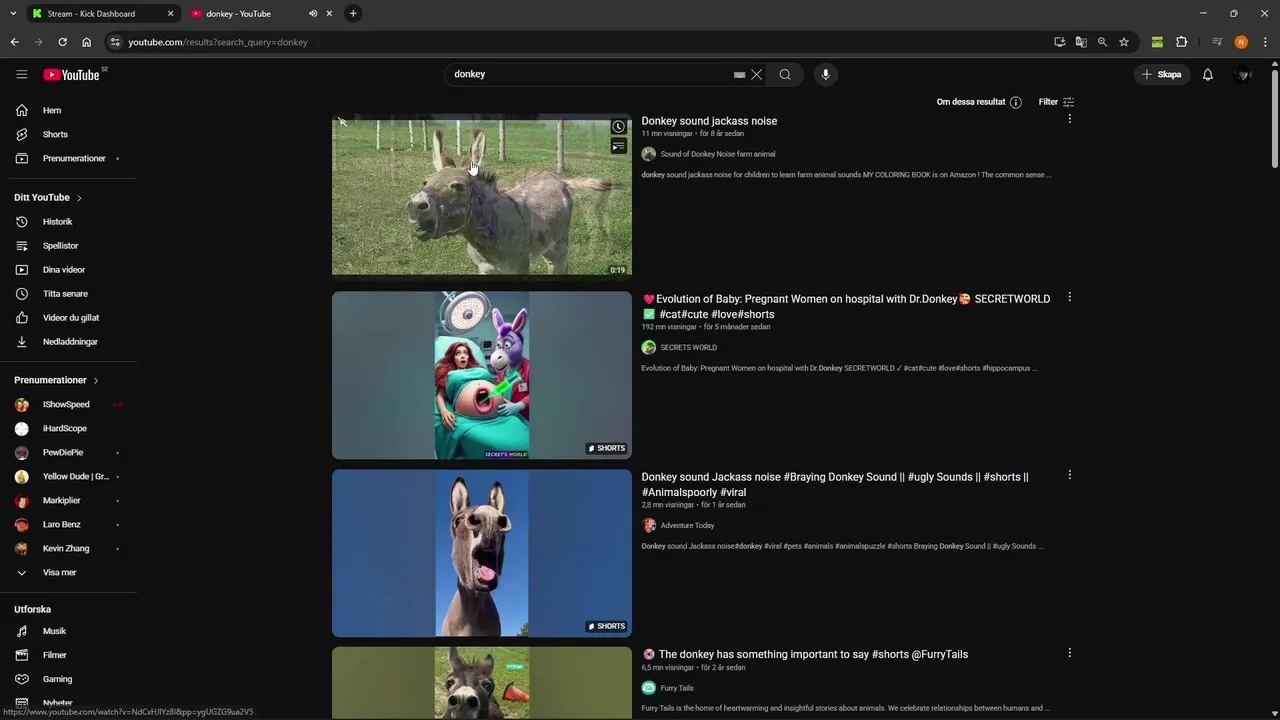The image size is (1280, 720).
Task: Start voice search with microphone icon
Action: [825, 74]
